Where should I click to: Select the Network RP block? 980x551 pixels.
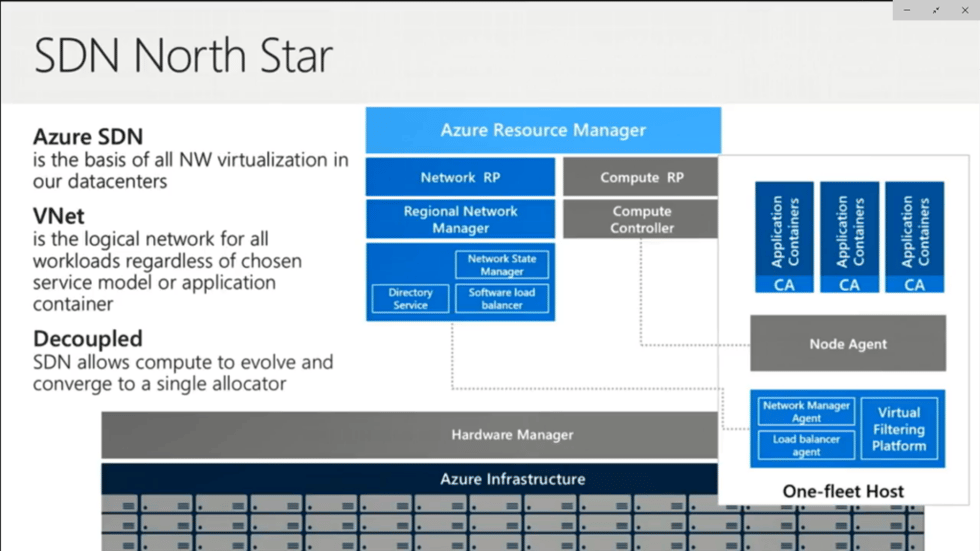[x=460, y=177]
